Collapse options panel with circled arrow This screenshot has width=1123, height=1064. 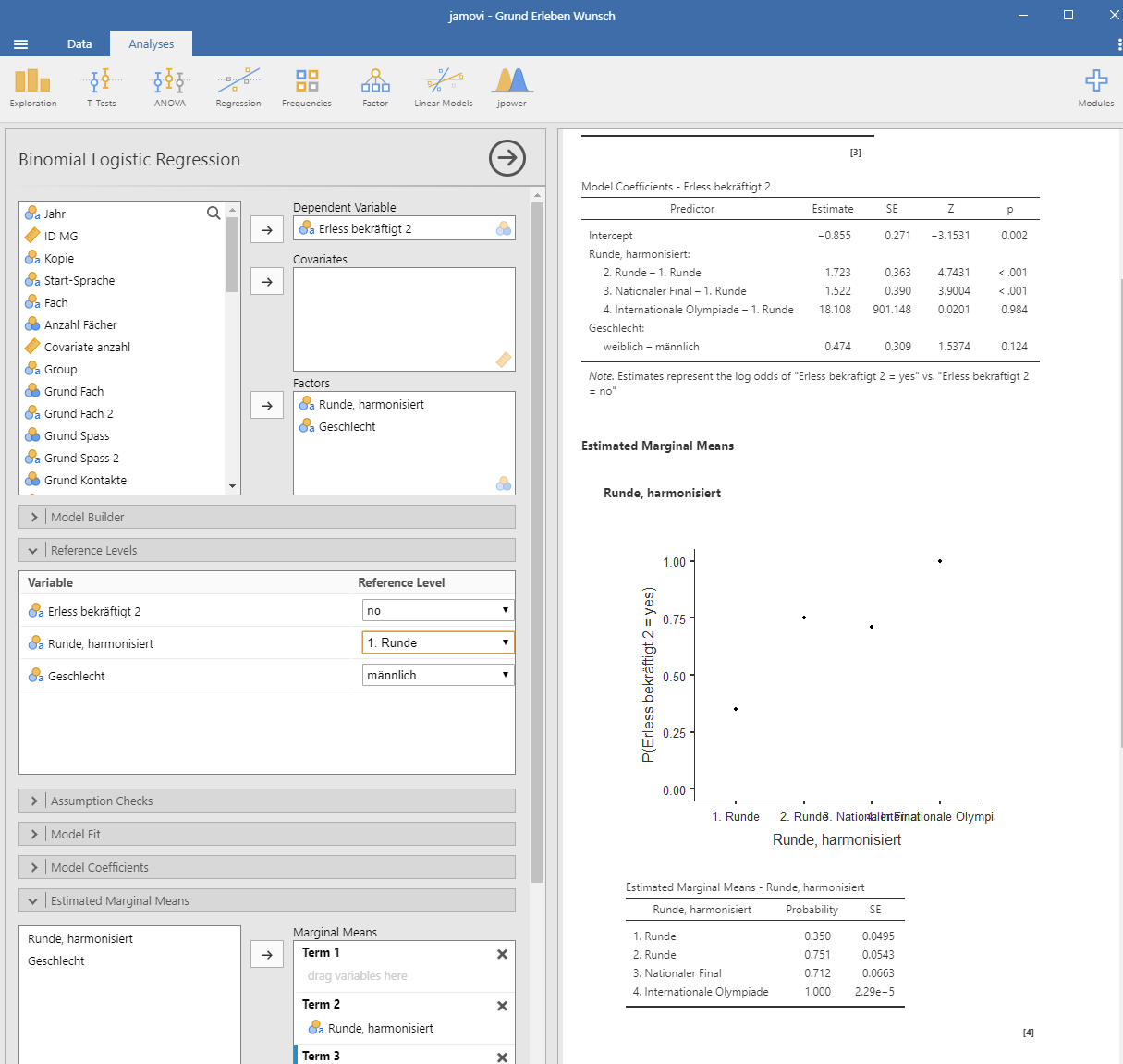[507, 158]
